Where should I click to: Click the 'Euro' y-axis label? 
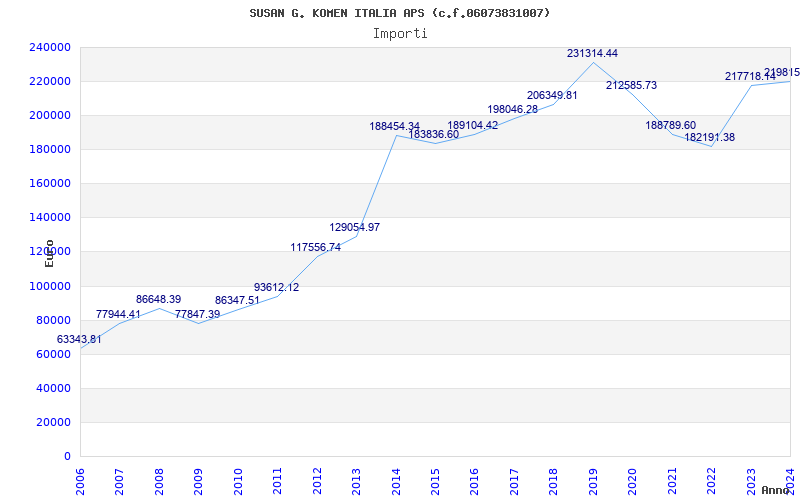coord(49,253)
